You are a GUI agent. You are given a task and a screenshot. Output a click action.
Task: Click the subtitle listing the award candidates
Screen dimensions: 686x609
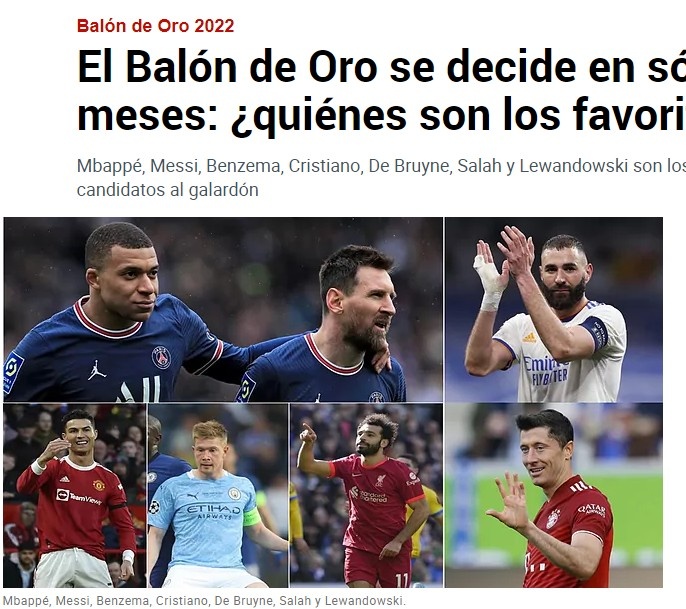[x=381, y=178]
